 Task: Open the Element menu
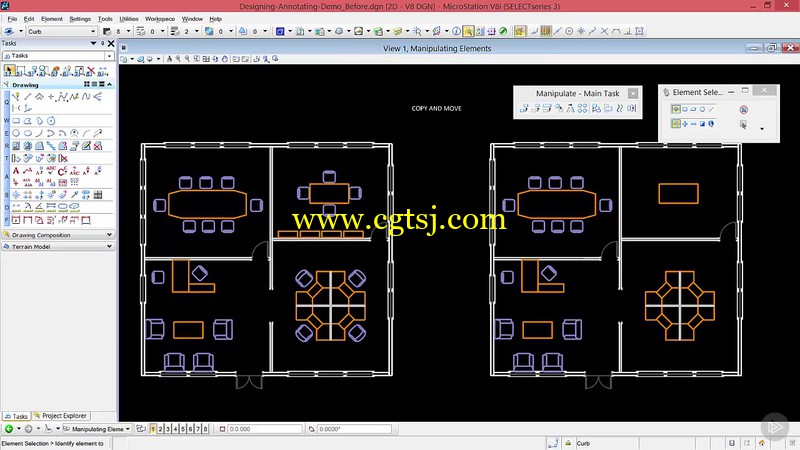point(52,19)
